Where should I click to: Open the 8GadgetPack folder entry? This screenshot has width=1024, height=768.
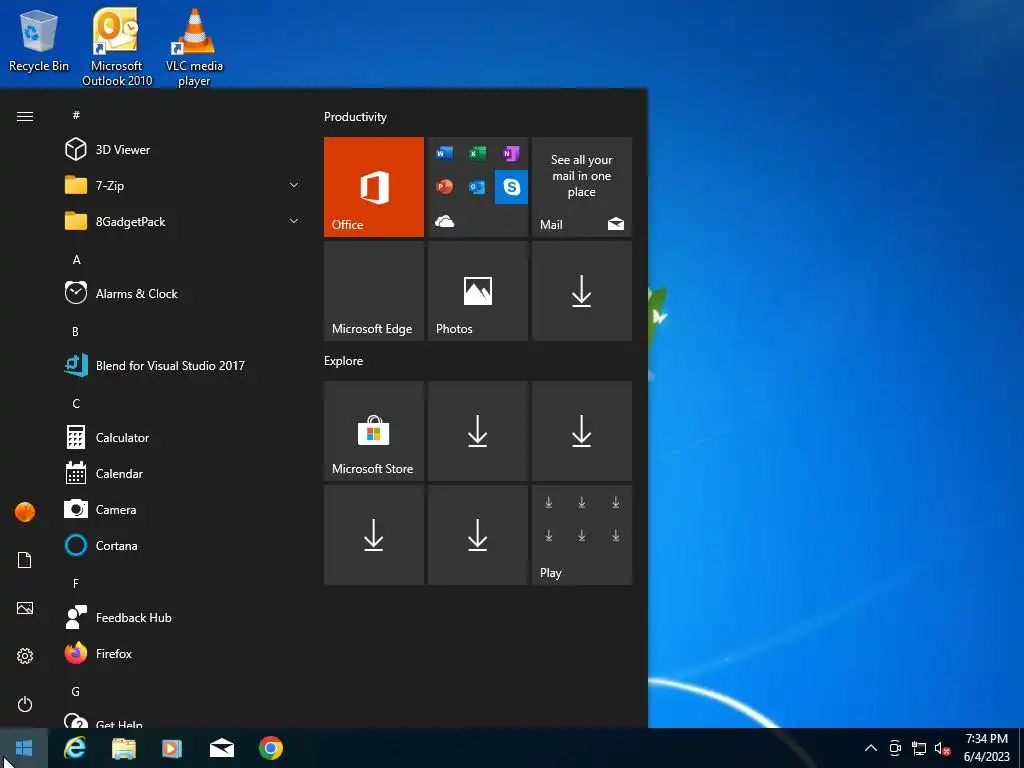[x=183, y=221]
